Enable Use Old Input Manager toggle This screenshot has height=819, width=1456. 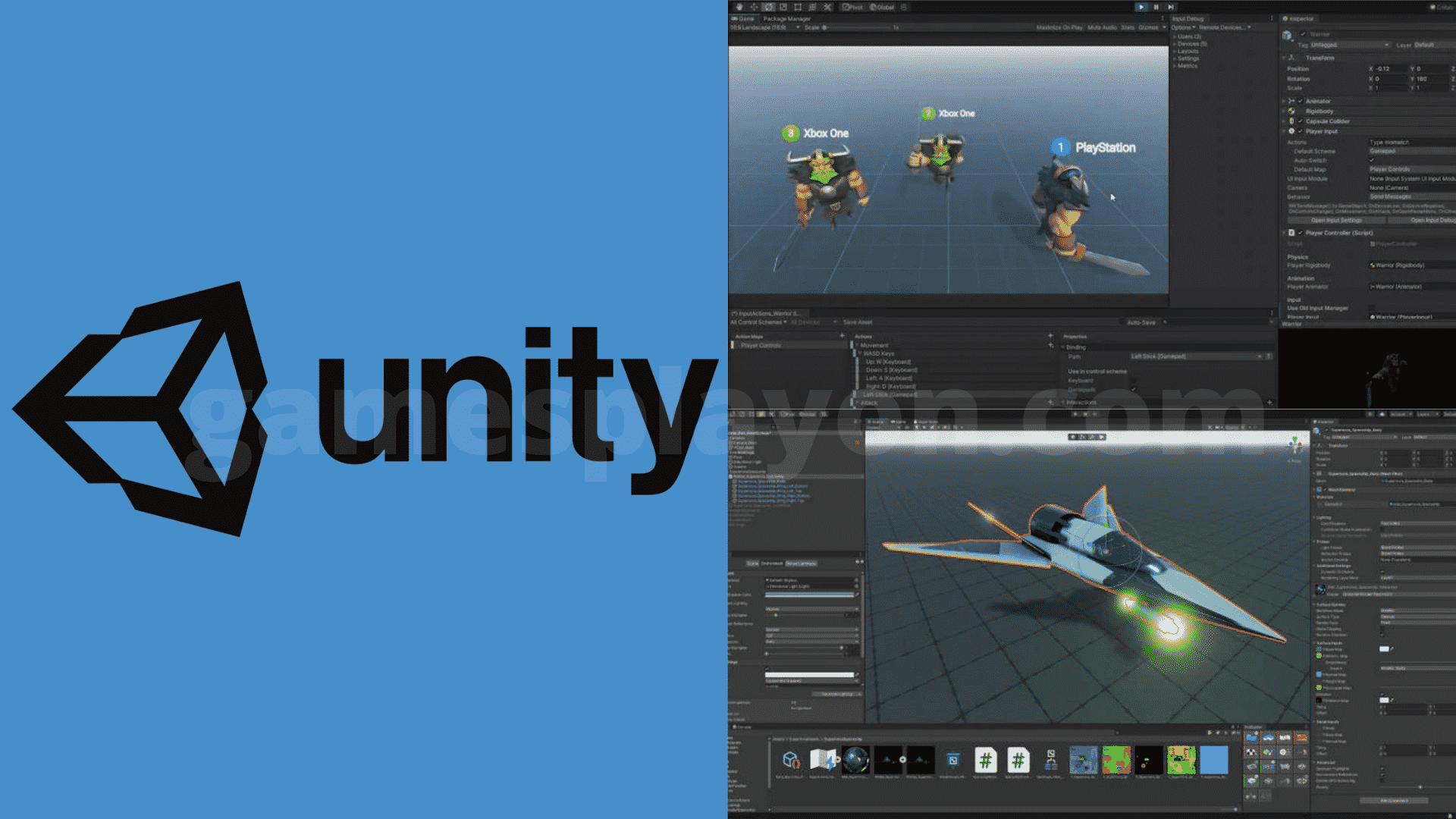pos(1371,307)
